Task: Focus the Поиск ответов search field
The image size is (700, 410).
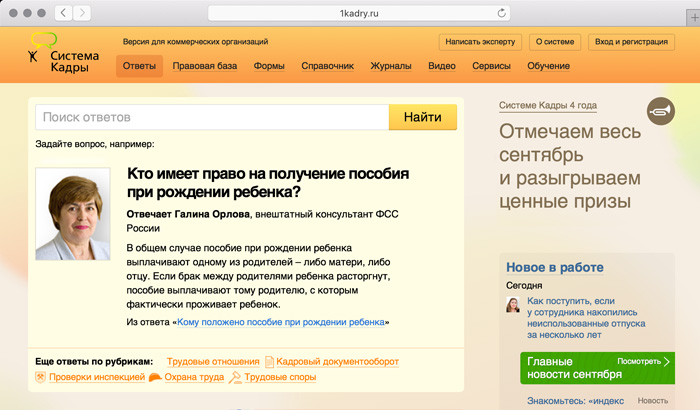Action: tap(212, 117)
